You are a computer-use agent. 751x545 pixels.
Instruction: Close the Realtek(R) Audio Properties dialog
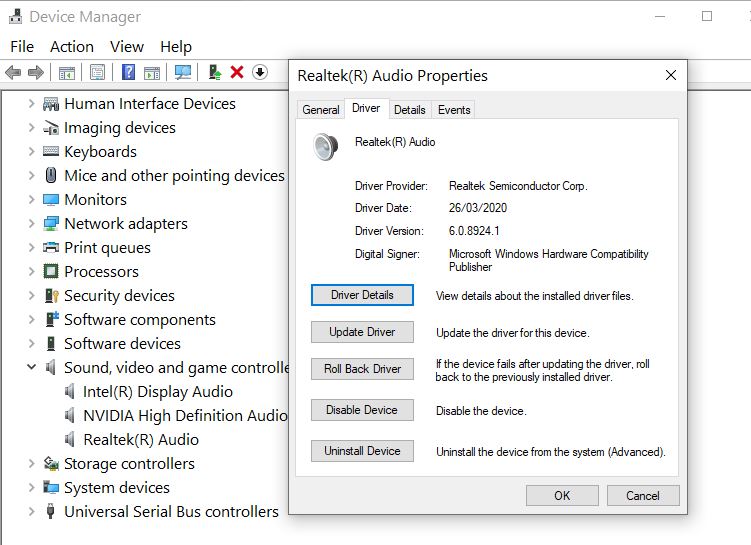[x=671, y=75]
